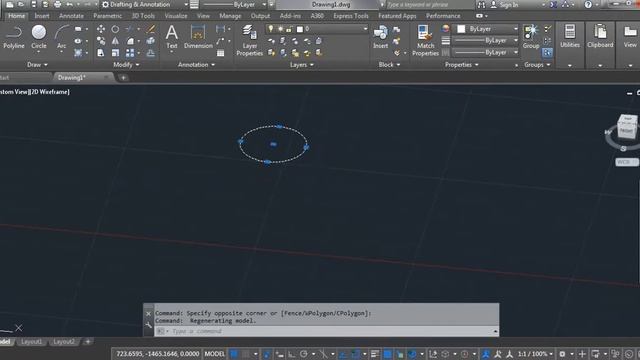Click the Group tool

point(531,37)
